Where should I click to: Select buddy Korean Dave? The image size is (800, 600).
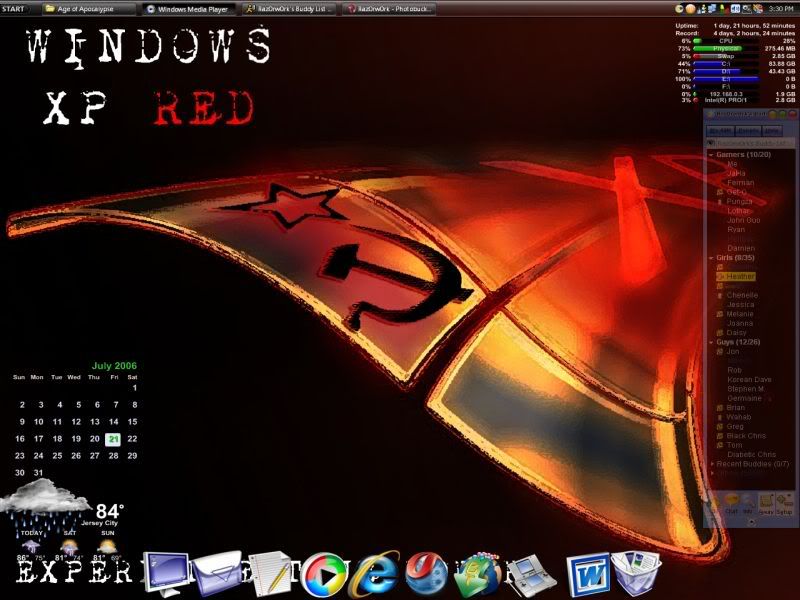(x=749, y=379)
